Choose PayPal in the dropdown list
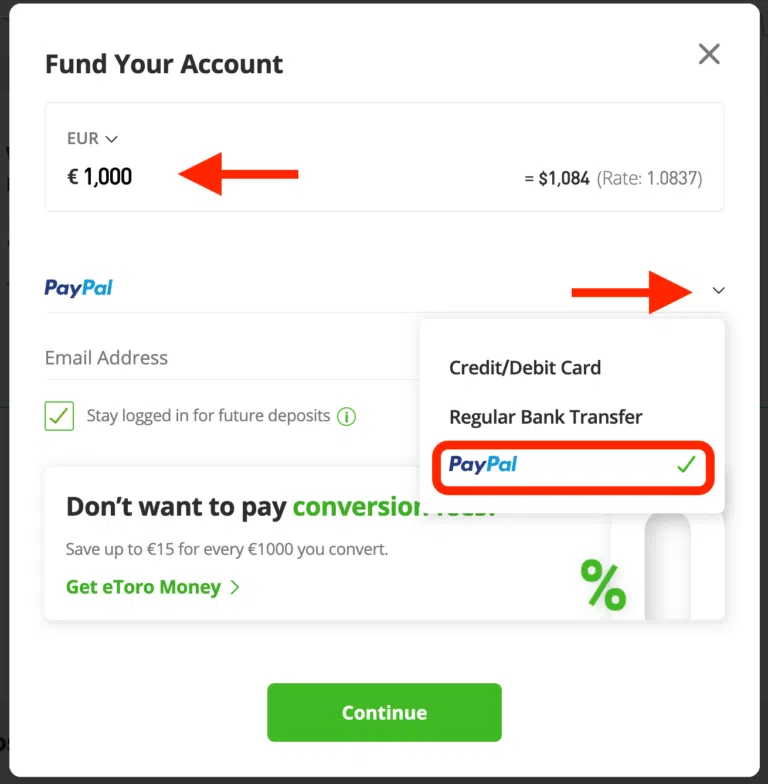Image resolution: width=768 pixels, height=784 pixels. [x=573, y=467]
